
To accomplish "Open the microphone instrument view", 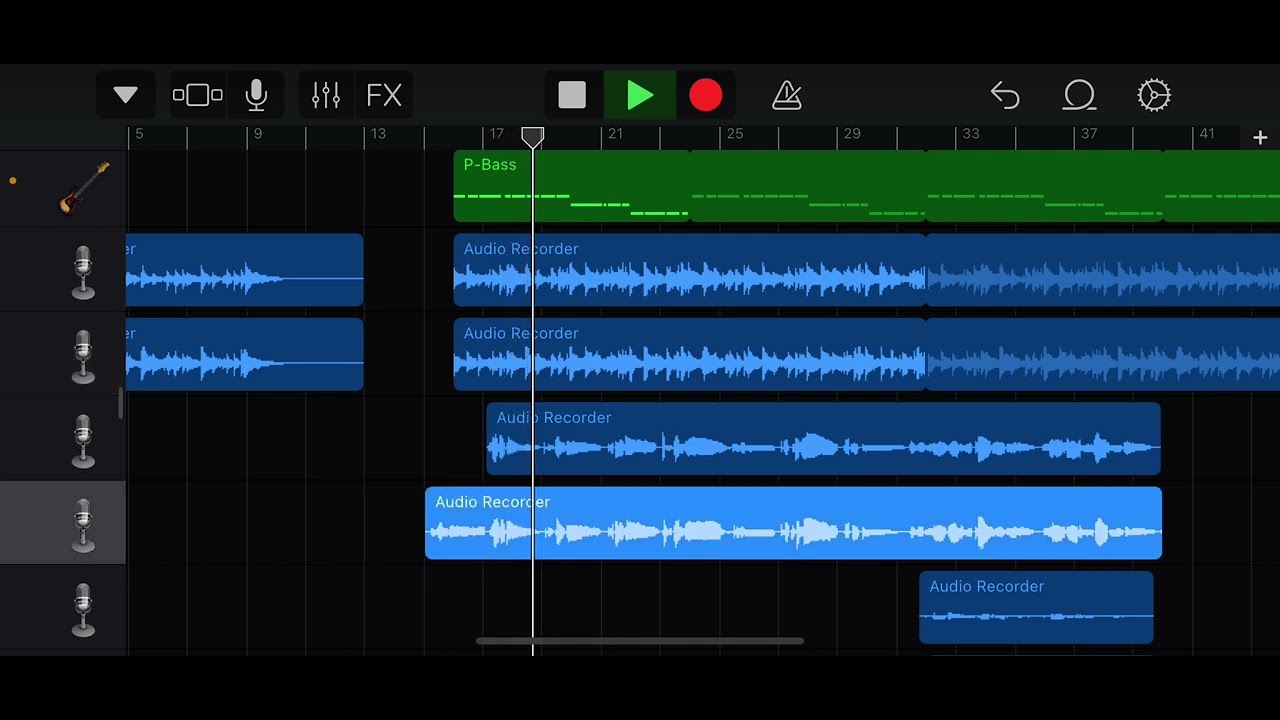I will 256,95.
